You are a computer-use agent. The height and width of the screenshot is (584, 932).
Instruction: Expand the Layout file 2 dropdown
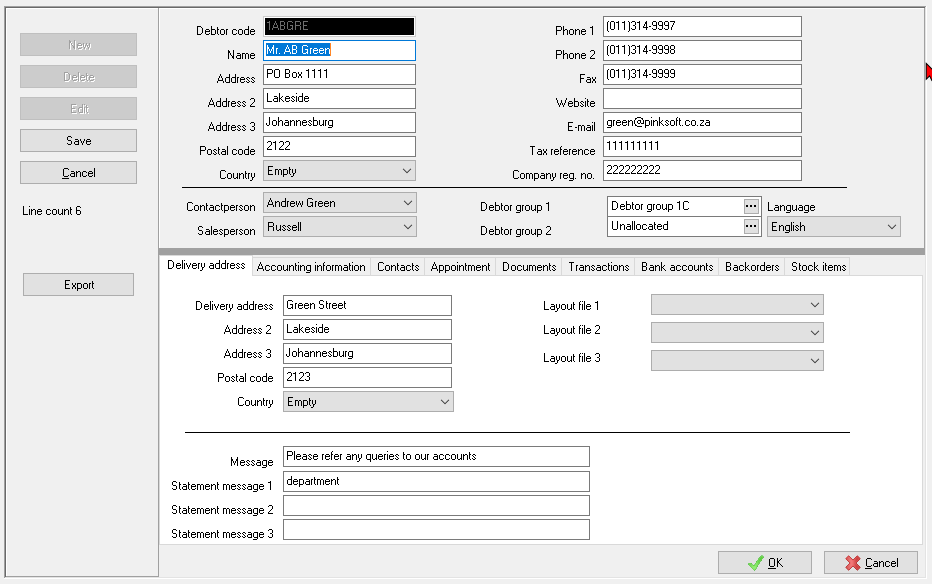pos(737,332)
